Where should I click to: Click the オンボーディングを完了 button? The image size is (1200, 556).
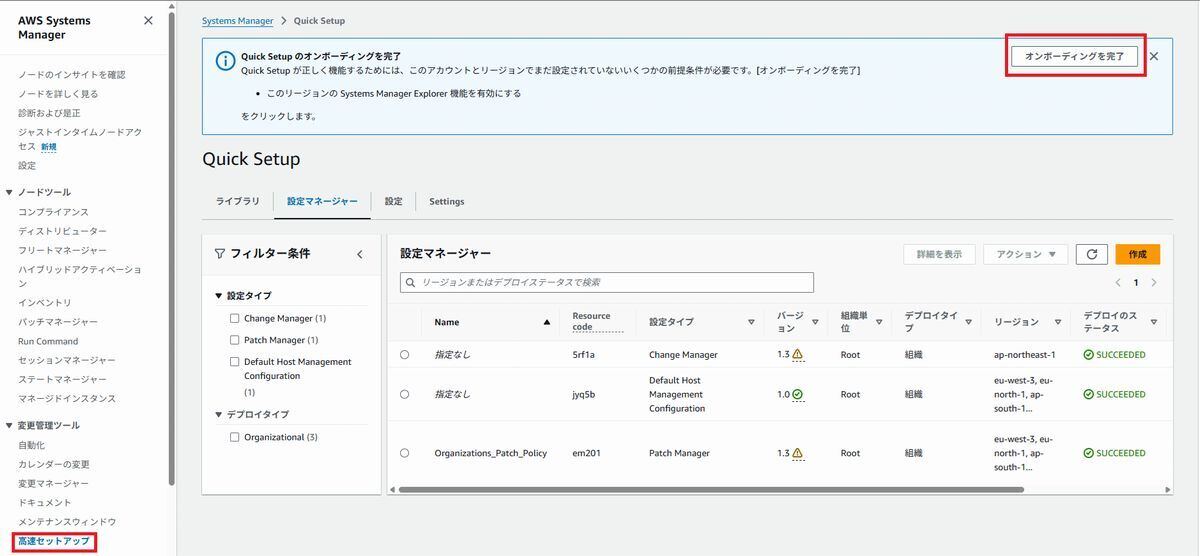click(x=1075, y=56)
